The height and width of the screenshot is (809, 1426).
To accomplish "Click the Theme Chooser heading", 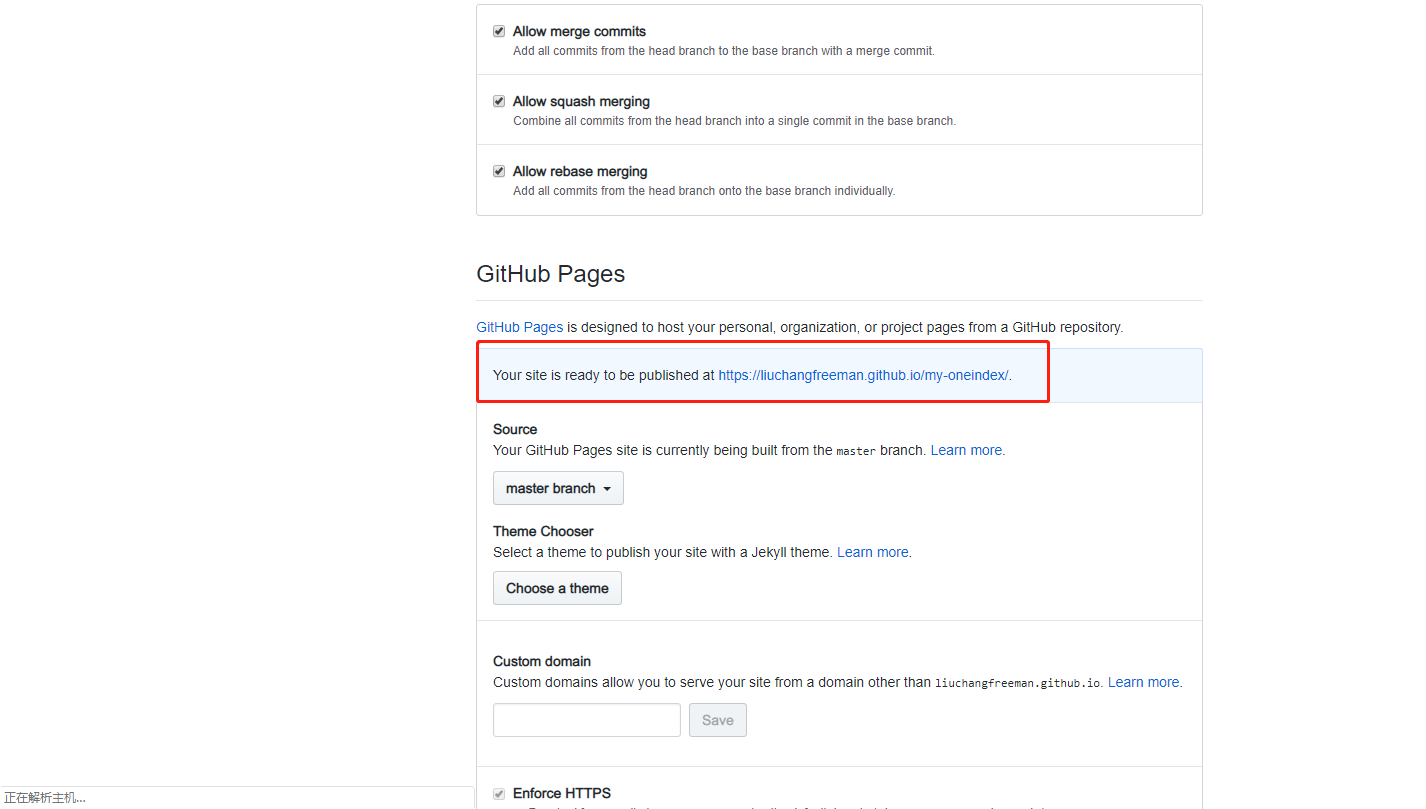I will 543,531.
